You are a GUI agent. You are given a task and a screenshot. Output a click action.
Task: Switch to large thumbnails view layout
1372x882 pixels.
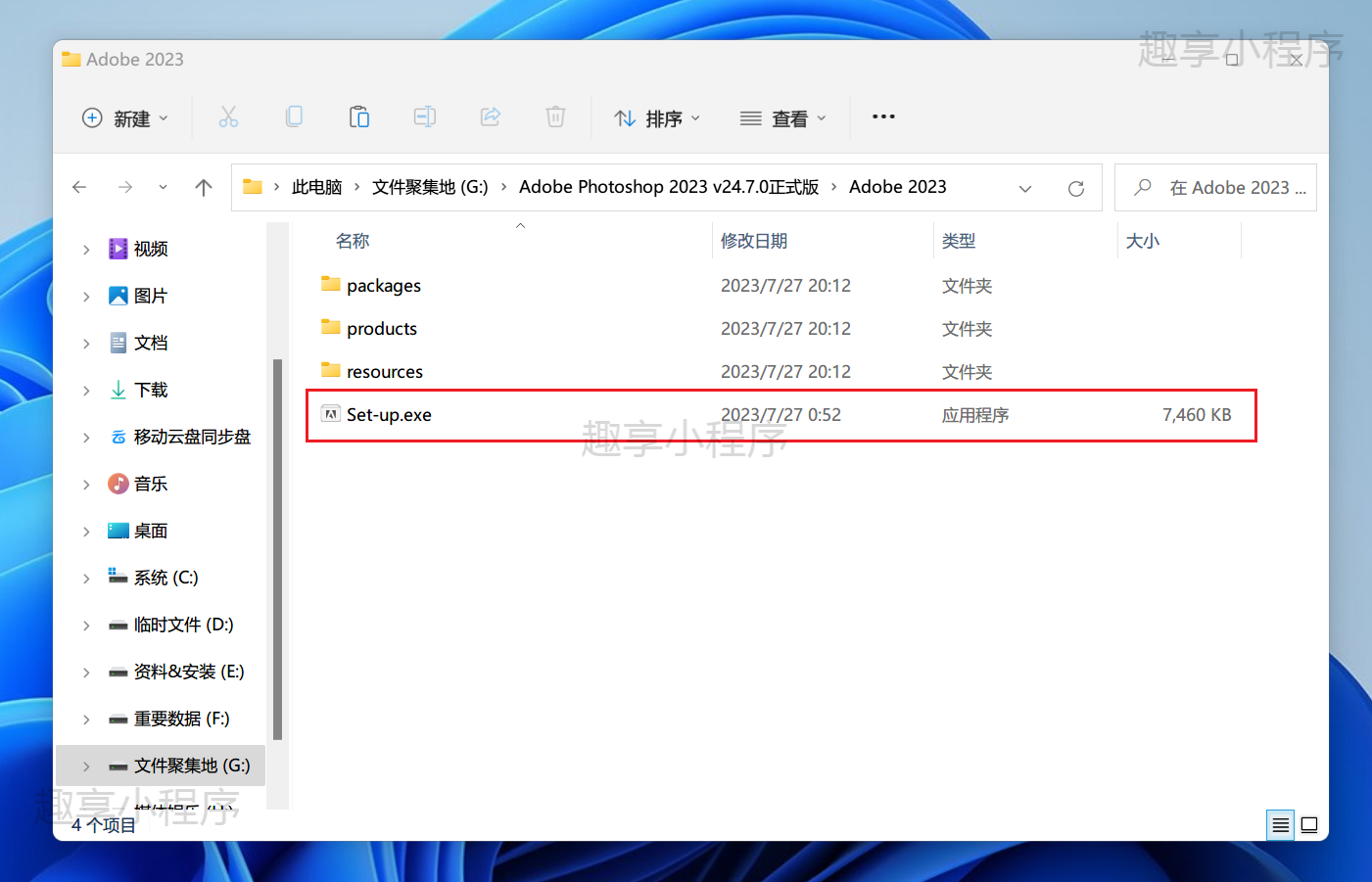tap(1309, 825)
